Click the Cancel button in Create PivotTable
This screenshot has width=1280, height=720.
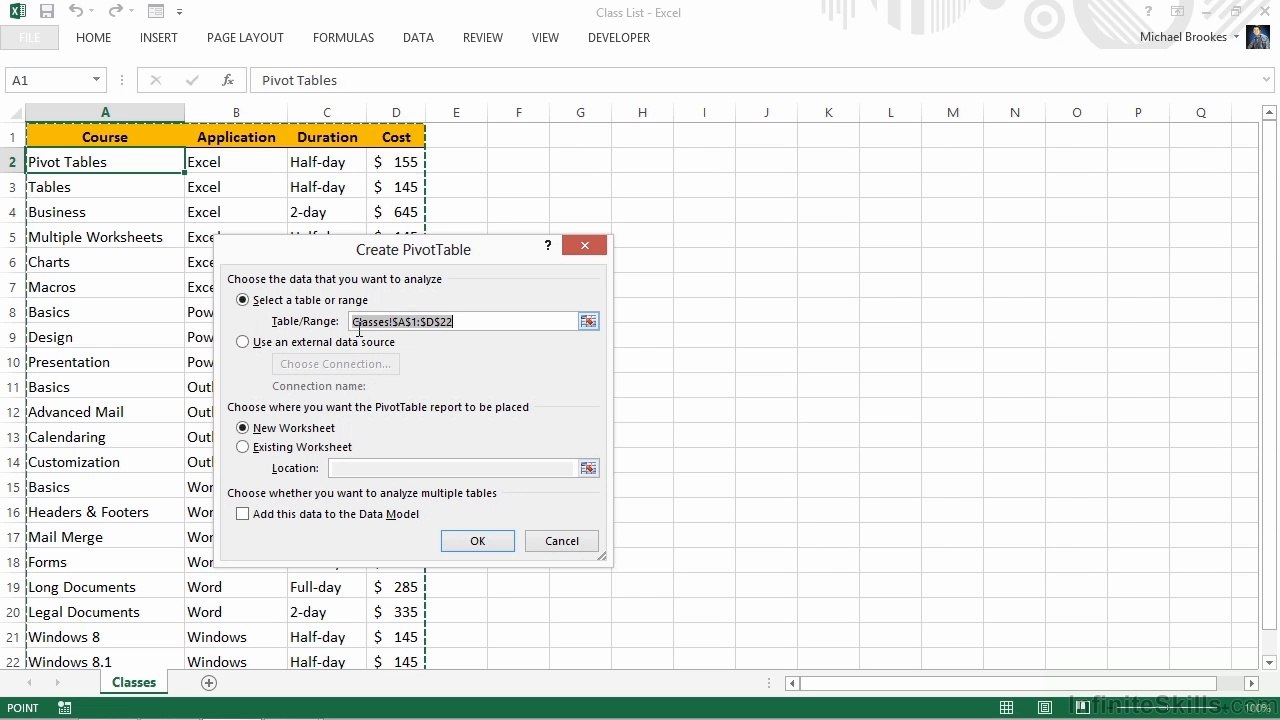(562, 541)
